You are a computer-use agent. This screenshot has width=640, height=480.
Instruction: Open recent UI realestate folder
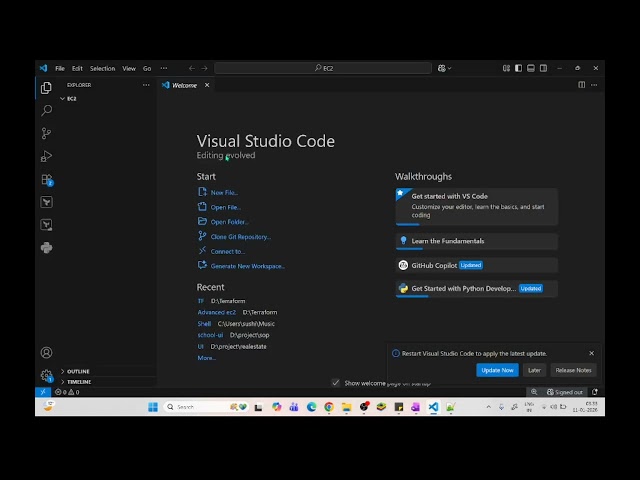coord(200,347)
